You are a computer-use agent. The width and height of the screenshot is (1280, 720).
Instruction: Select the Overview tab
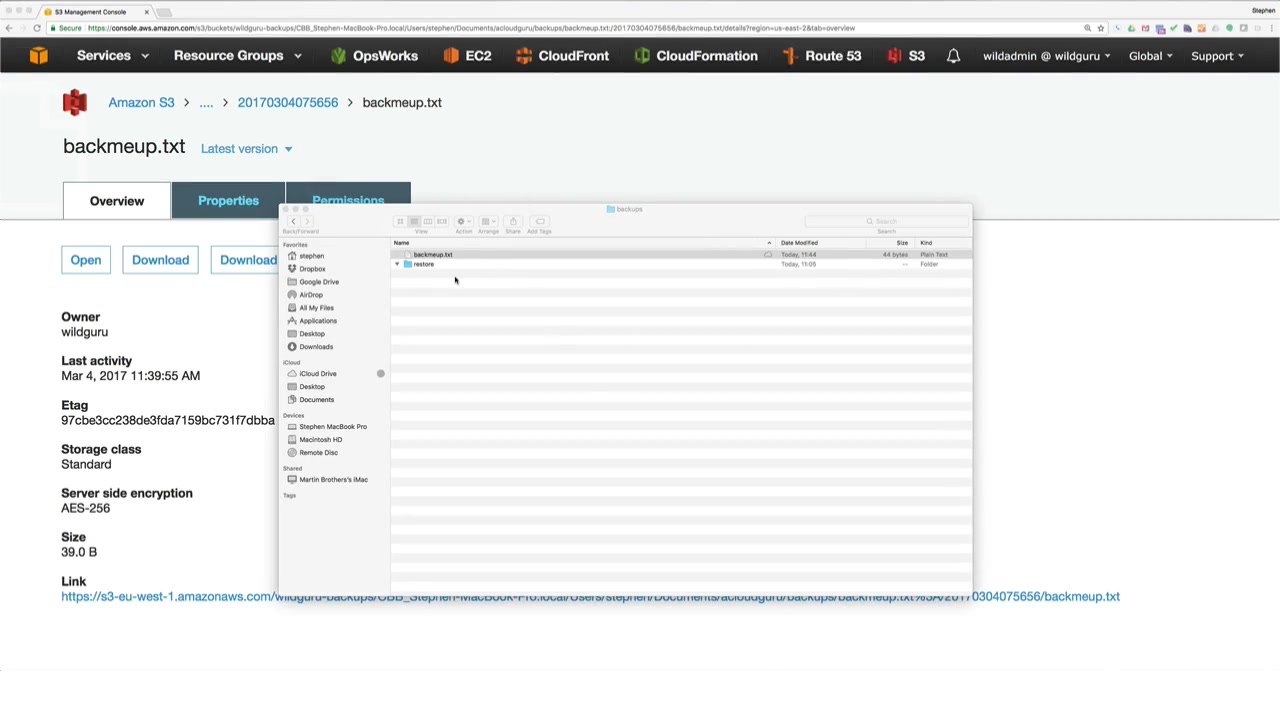pos(117,201)
